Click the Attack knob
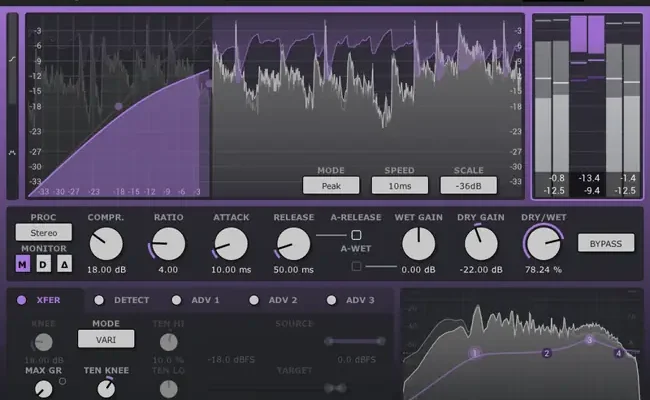Screen dimensions: 650x400 [231, 243]
